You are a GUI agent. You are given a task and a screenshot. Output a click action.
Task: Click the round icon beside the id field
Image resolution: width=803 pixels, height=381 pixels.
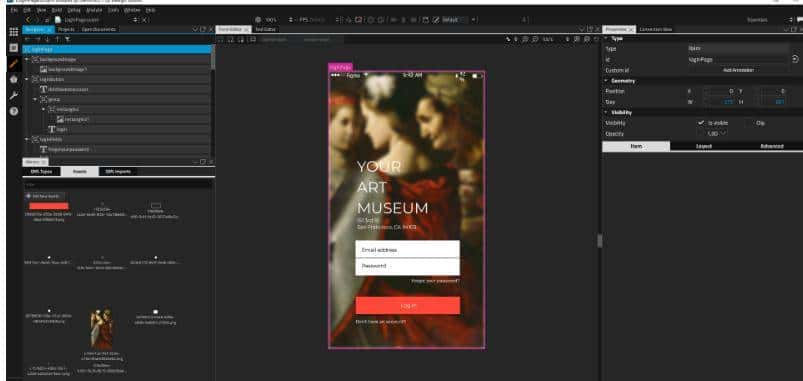[x=795, y=59]
